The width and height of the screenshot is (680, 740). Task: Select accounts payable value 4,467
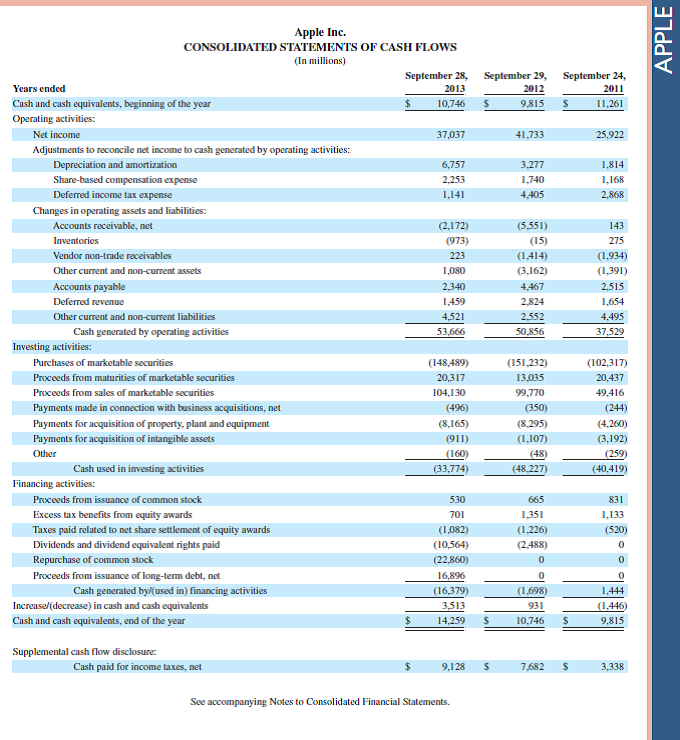(x=532, y=286)
